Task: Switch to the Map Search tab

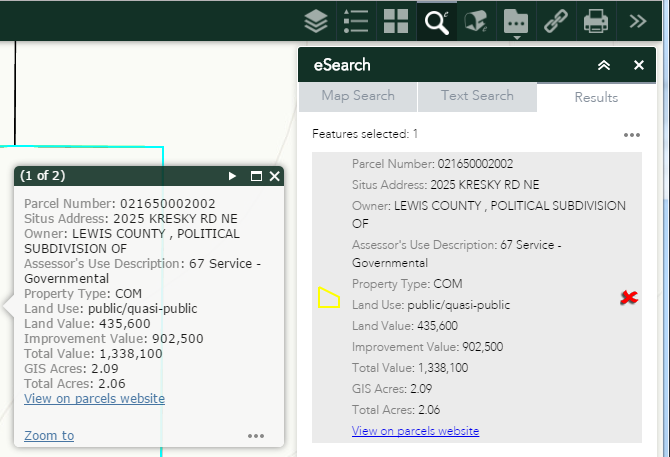Action: (358, 96)
